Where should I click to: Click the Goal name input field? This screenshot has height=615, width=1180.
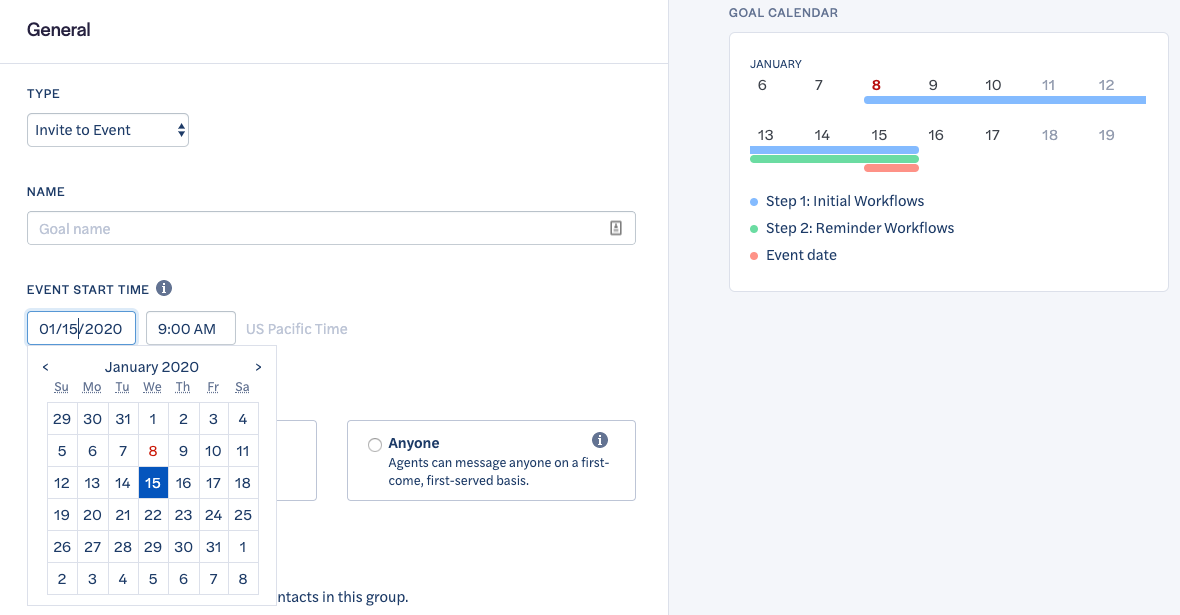click(x=331, y=228)
